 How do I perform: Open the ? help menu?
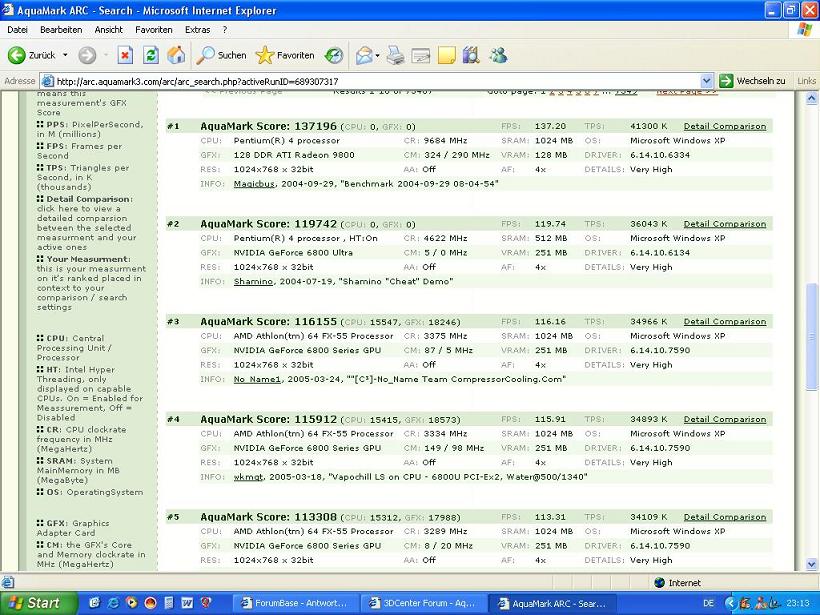(x=225, y=30)
